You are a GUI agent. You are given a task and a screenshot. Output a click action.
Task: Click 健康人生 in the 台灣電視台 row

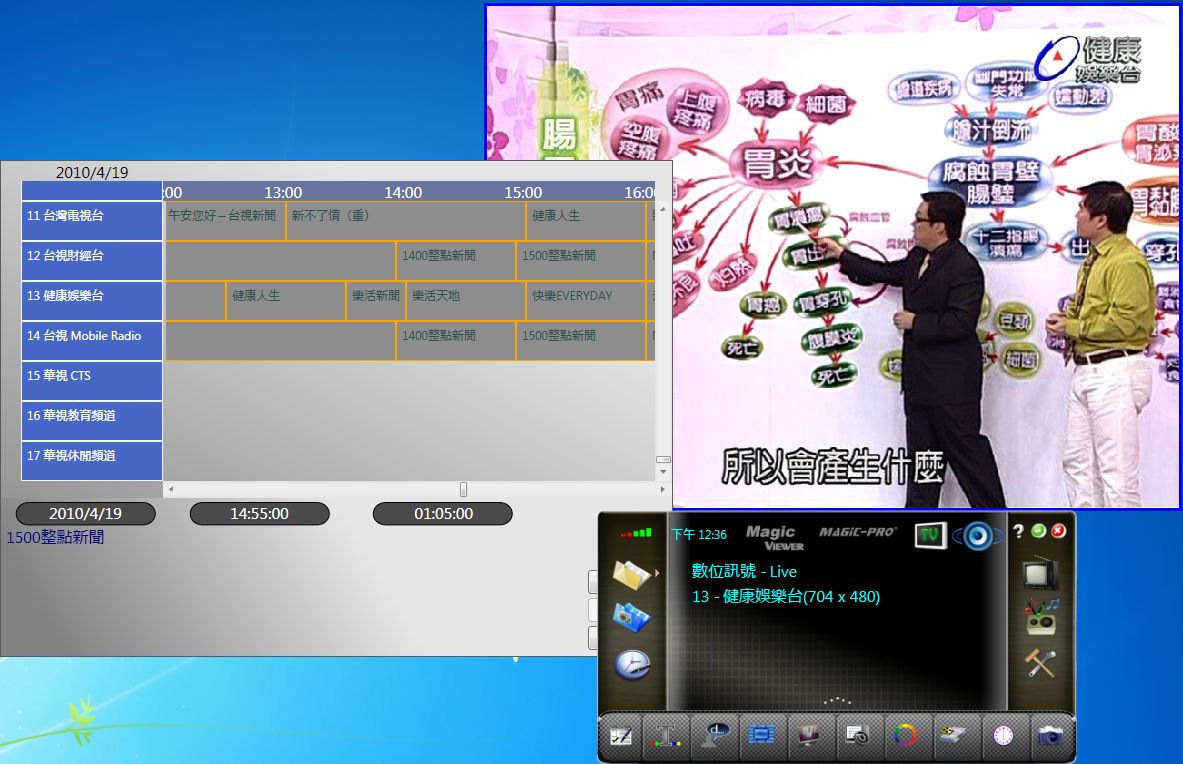pos(585,221)
